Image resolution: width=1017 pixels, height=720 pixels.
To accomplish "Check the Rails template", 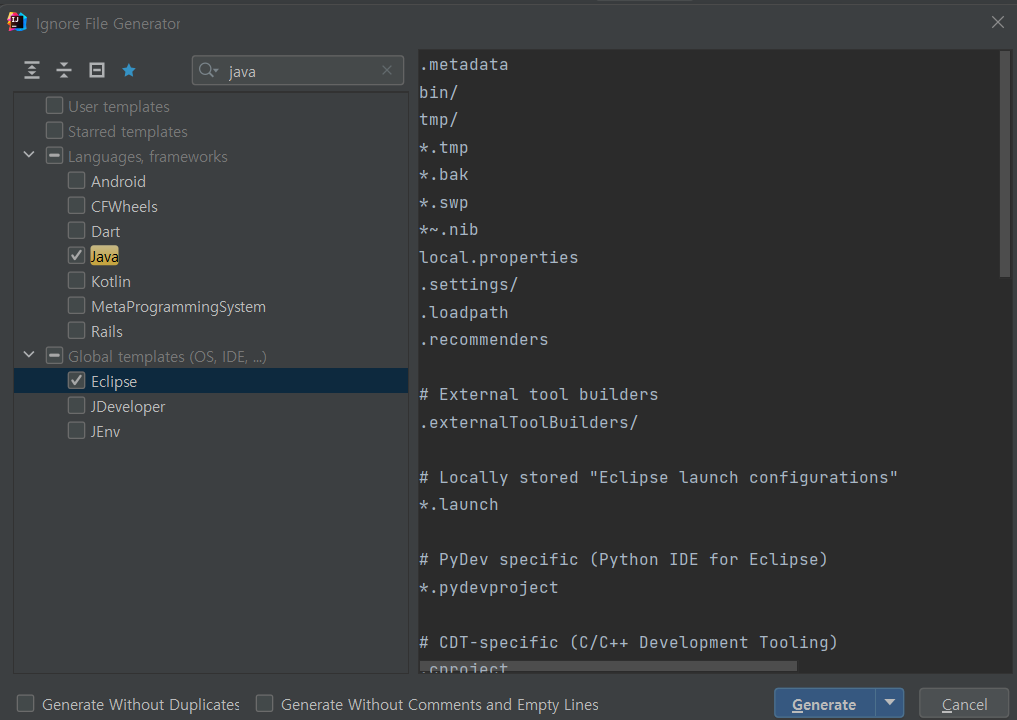I will pos(77,331).
